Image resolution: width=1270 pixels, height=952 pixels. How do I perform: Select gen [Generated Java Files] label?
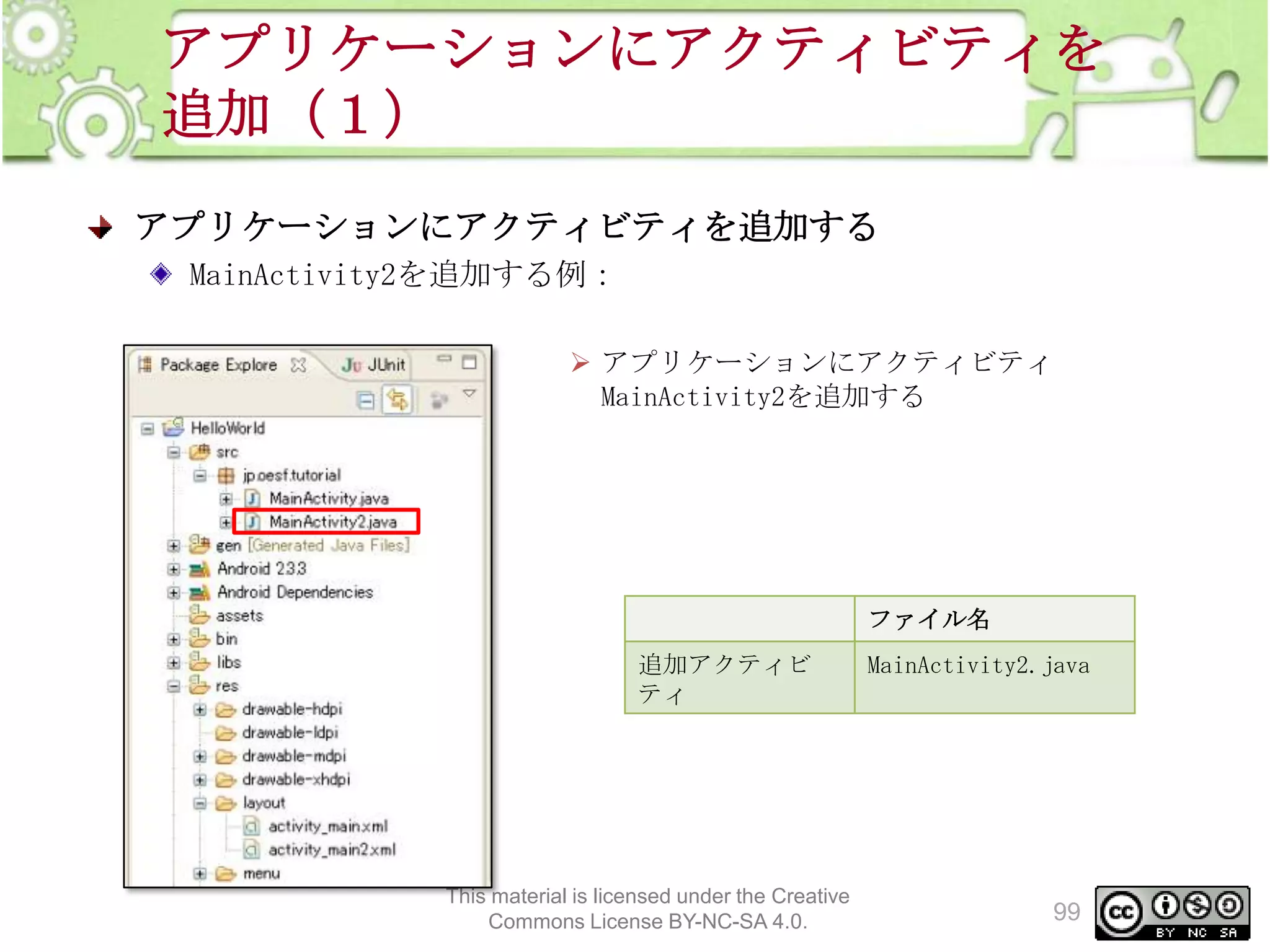pyautogui.click(x=313, y=545)
